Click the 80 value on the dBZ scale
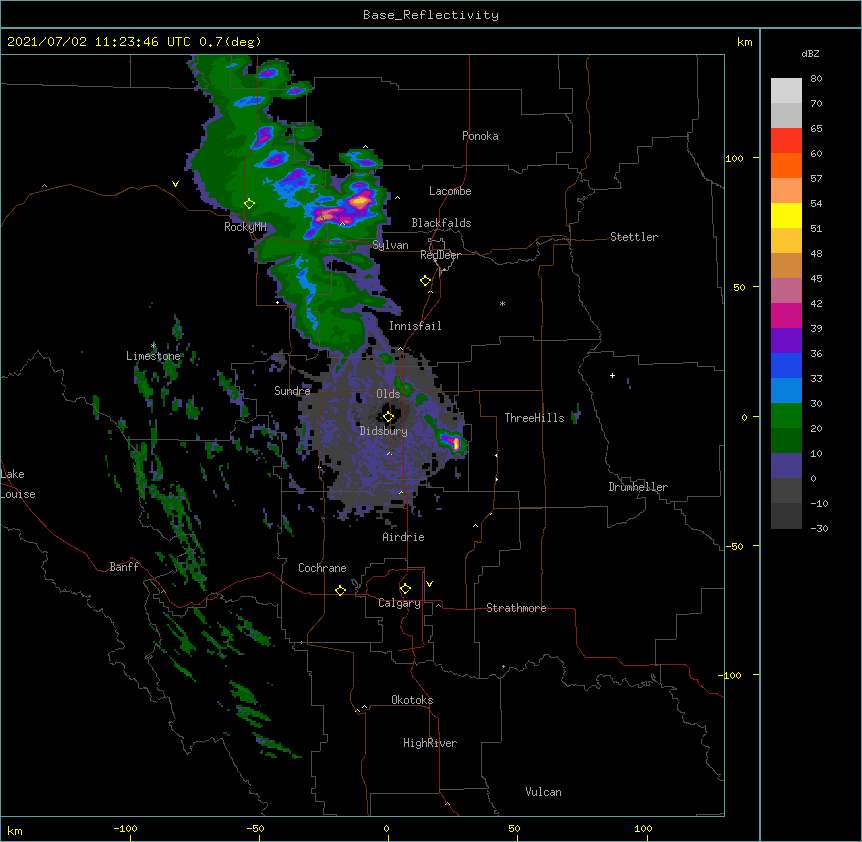The image size is (862, 842). [x=816, y=79]
